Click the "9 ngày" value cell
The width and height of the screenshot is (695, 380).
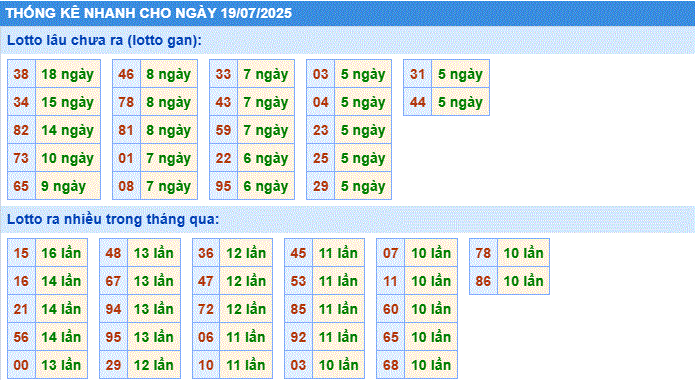[68, 186]
